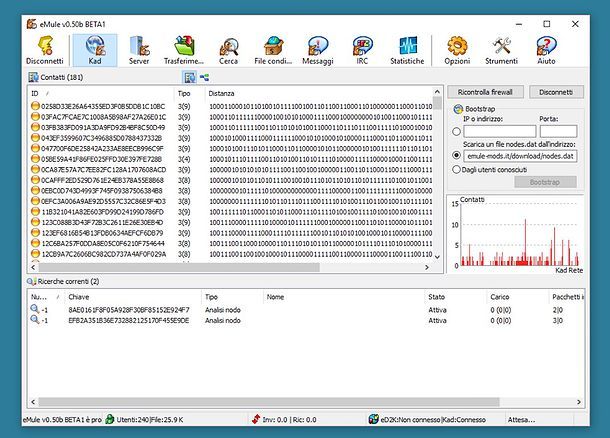Click the greyed Bootstrap button
The width and height of the screenshot is (610, 438).
click(545, 182)
